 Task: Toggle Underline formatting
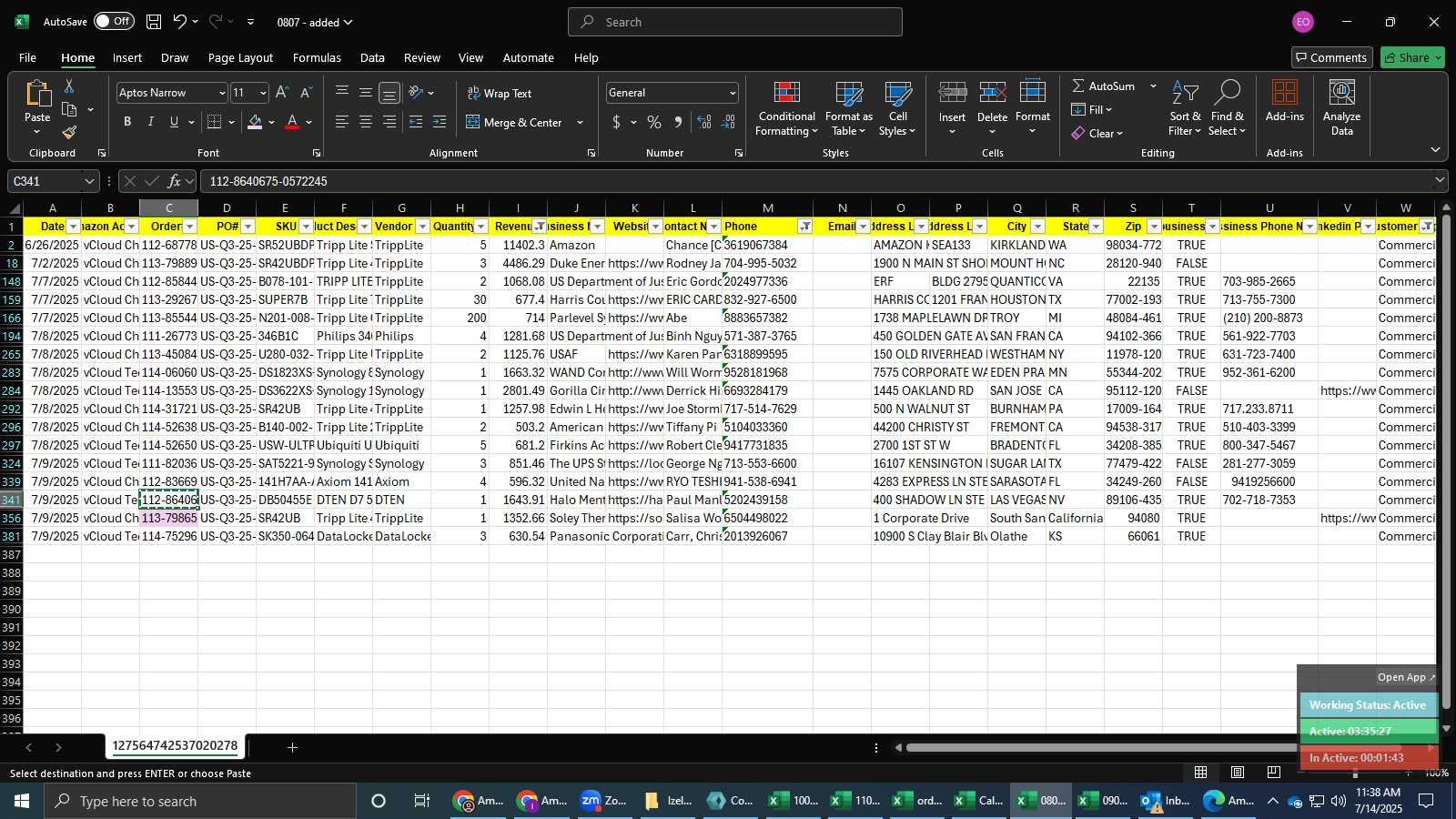coord(174,122)
